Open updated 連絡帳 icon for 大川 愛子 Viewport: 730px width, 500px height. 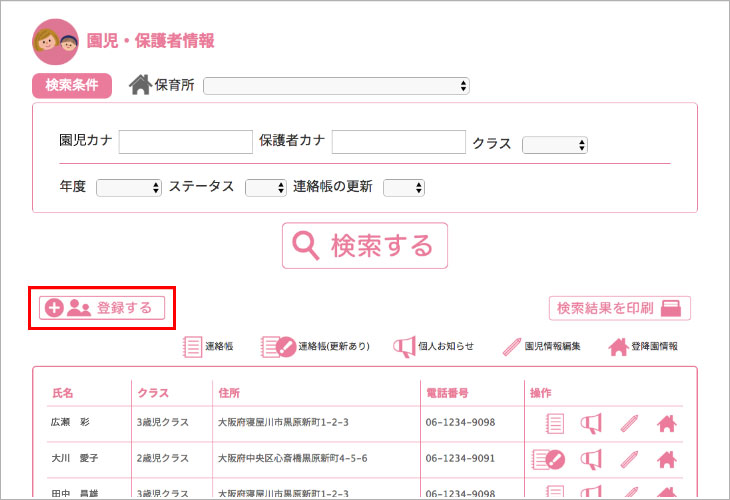click(548, 459)
